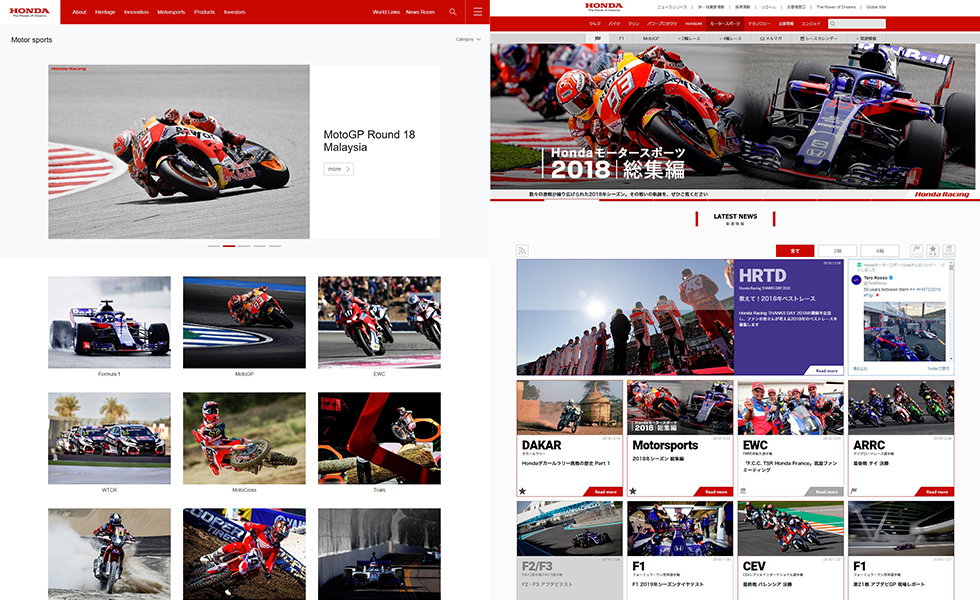Click F1 in the gray motorsports subnav

pos(621,38)
